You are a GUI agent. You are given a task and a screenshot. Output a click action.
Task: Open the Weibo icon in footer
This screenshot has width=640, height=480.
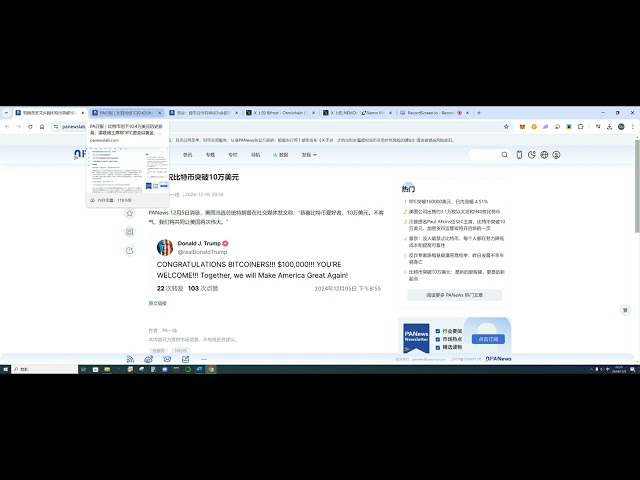(x=149, y=359)
